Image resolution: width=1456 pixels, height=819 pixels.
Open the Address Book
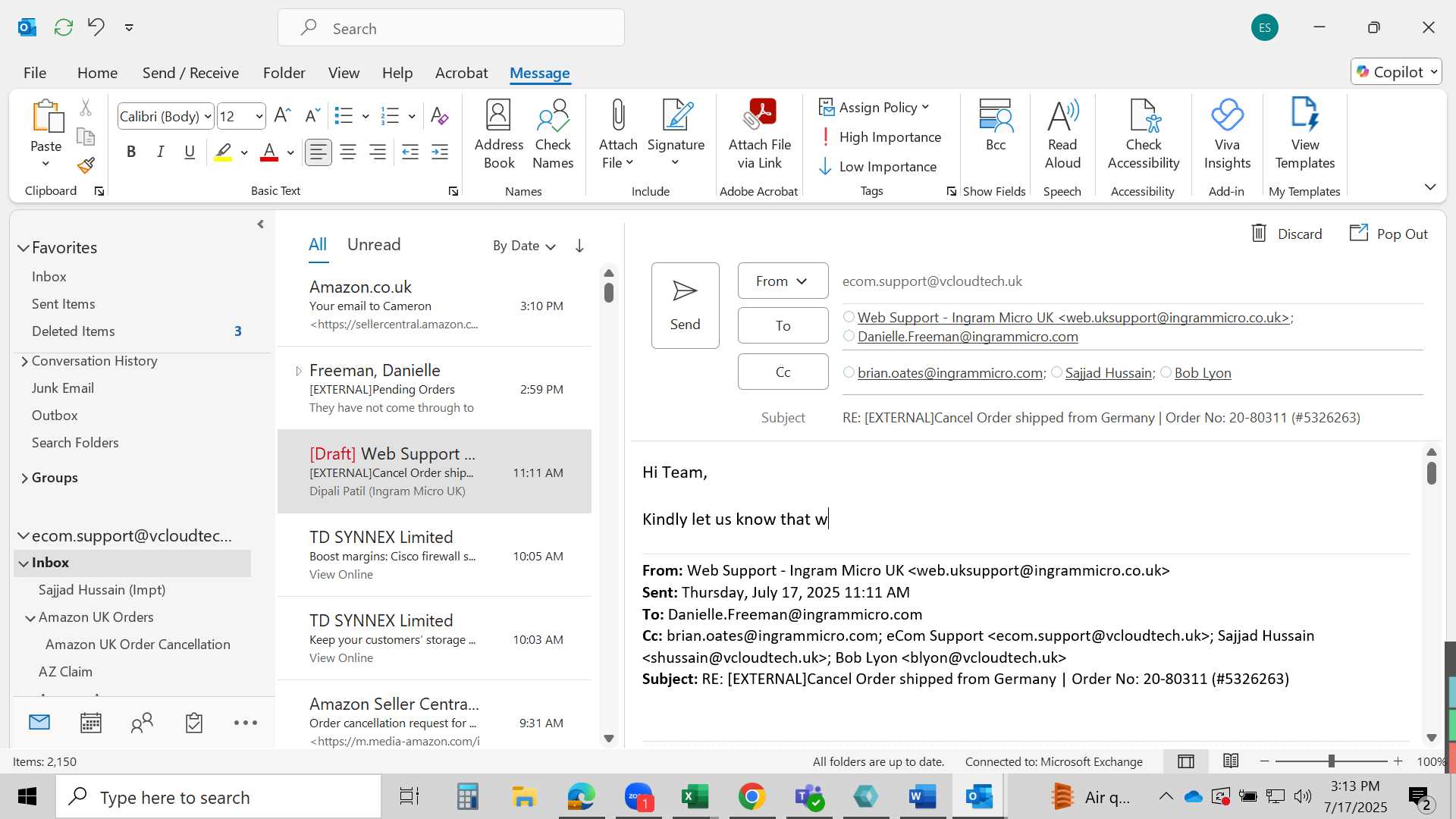pos(499,135)
